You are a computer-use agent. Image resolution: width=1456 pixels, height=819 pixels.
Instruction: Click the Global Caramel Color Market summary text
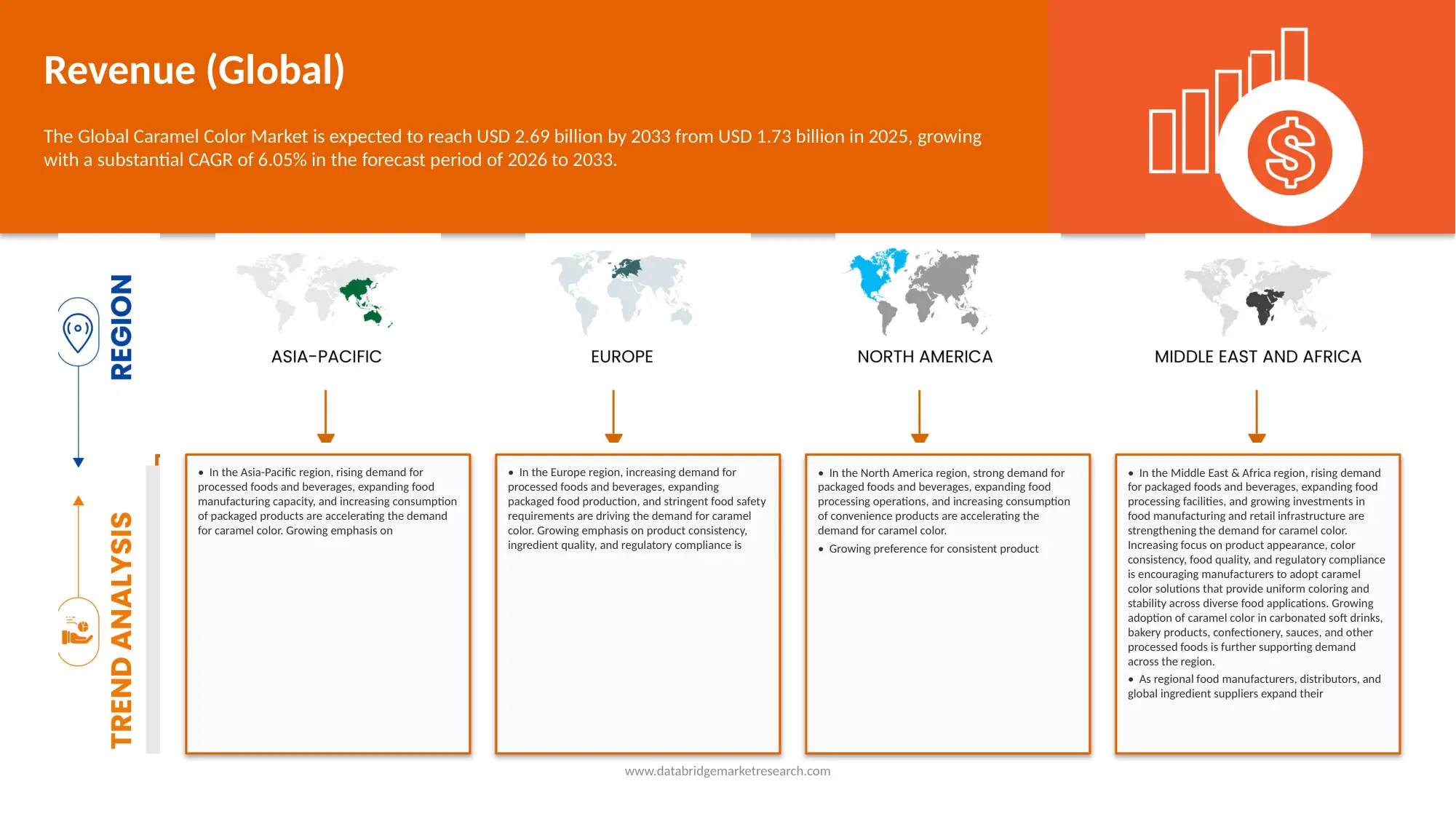512,148
